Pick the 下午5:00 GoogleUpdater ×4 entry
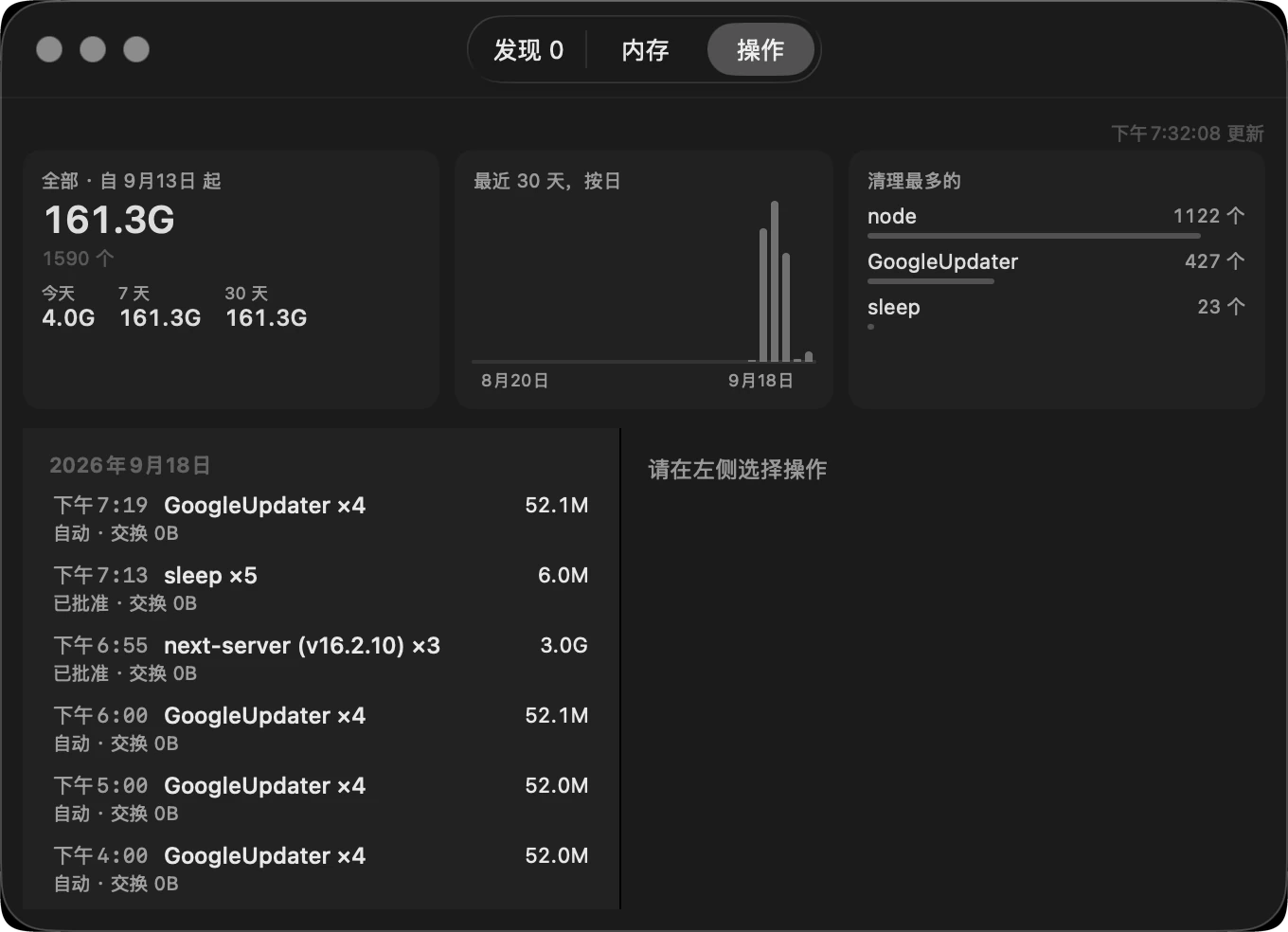 [321, 798]
